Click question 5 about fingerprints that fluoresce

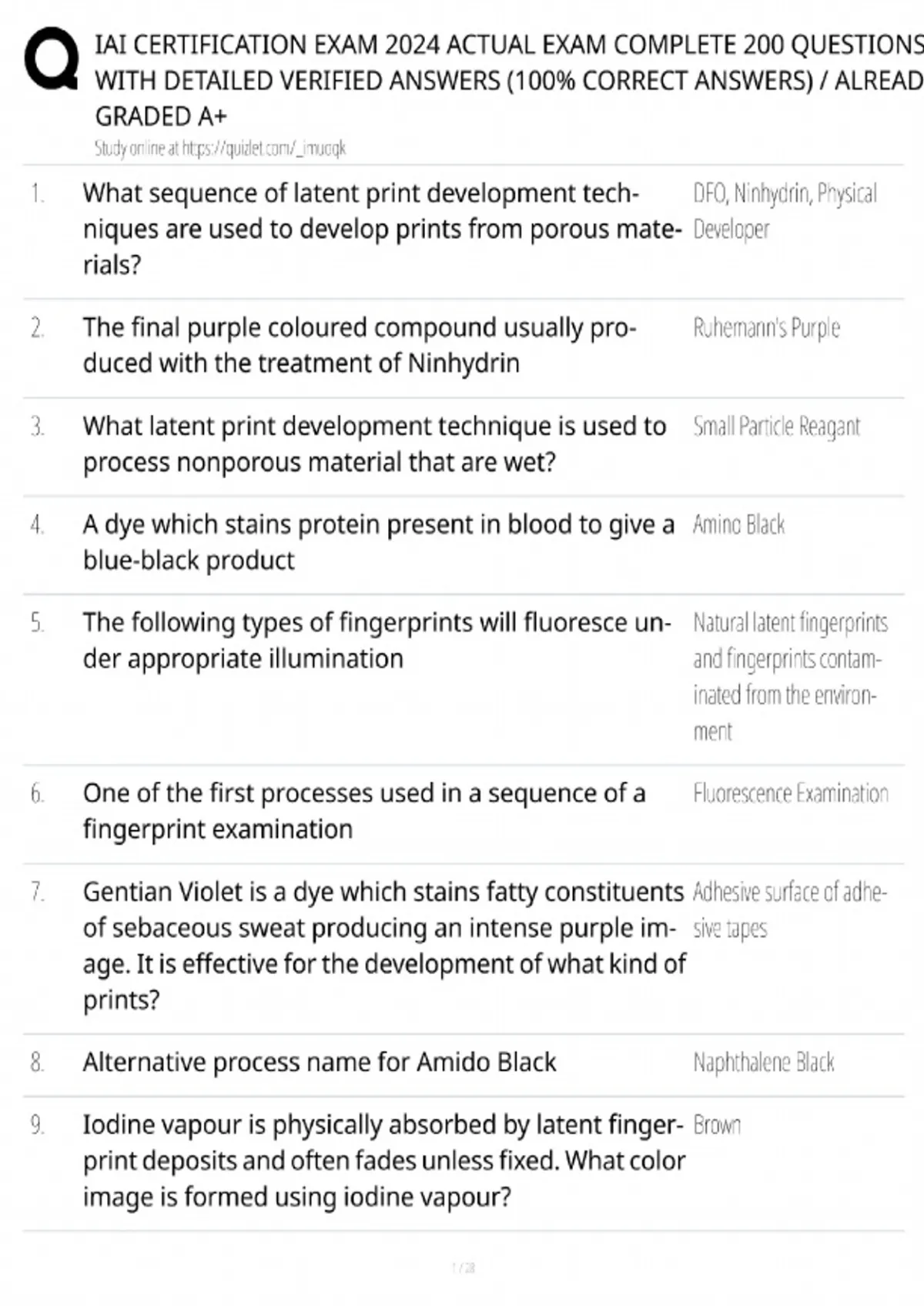377,641
